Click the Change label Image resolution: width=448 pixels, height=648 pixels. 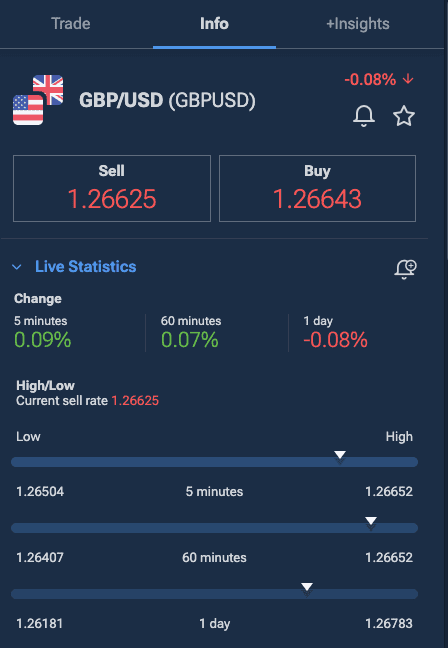(38, 298)
